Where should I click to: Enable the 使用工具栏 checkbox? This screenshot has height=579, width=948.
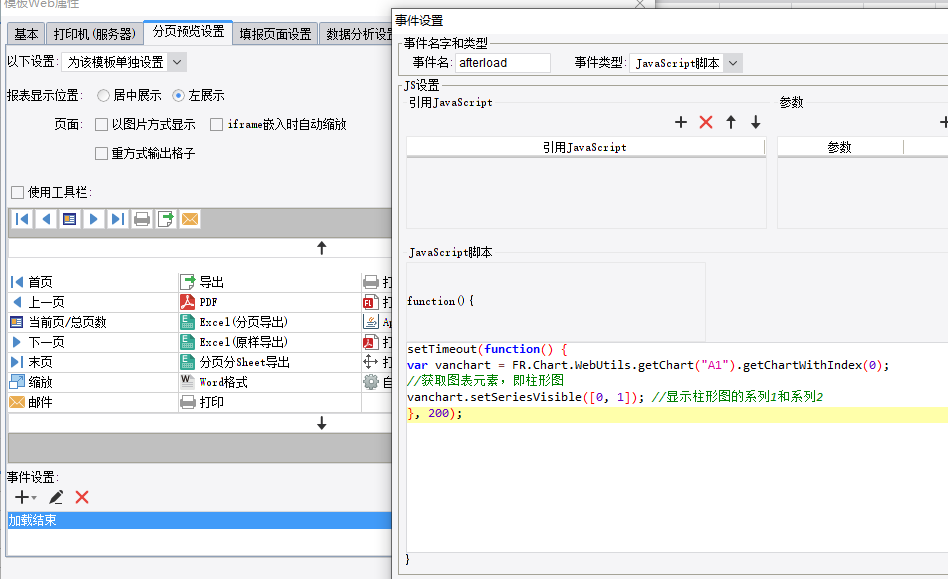tap(18, 192)
